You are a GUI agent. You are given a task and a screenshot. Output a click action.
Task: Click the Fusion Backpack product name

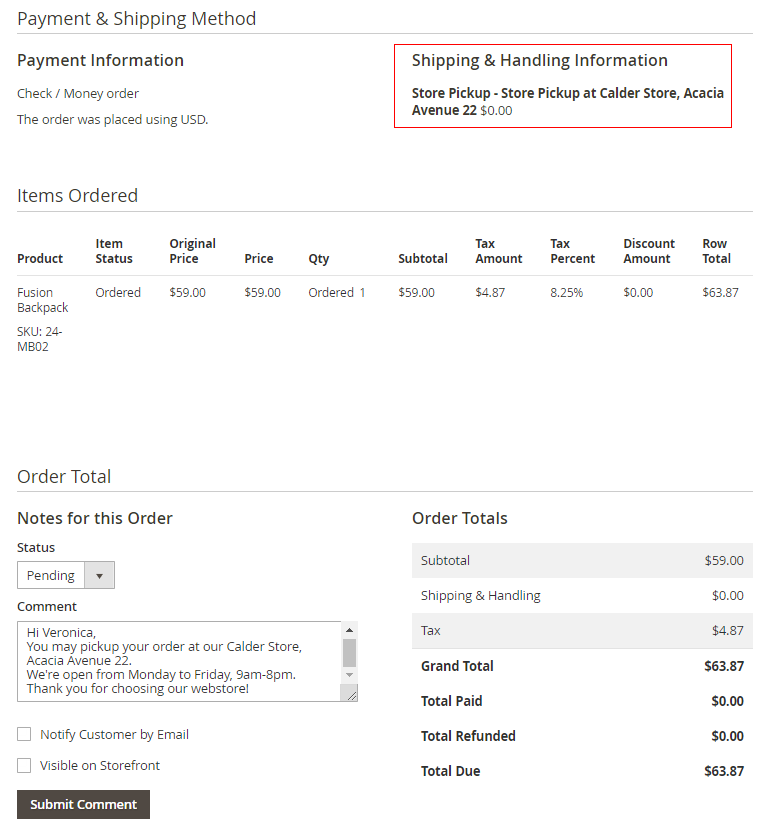point(42,300)
